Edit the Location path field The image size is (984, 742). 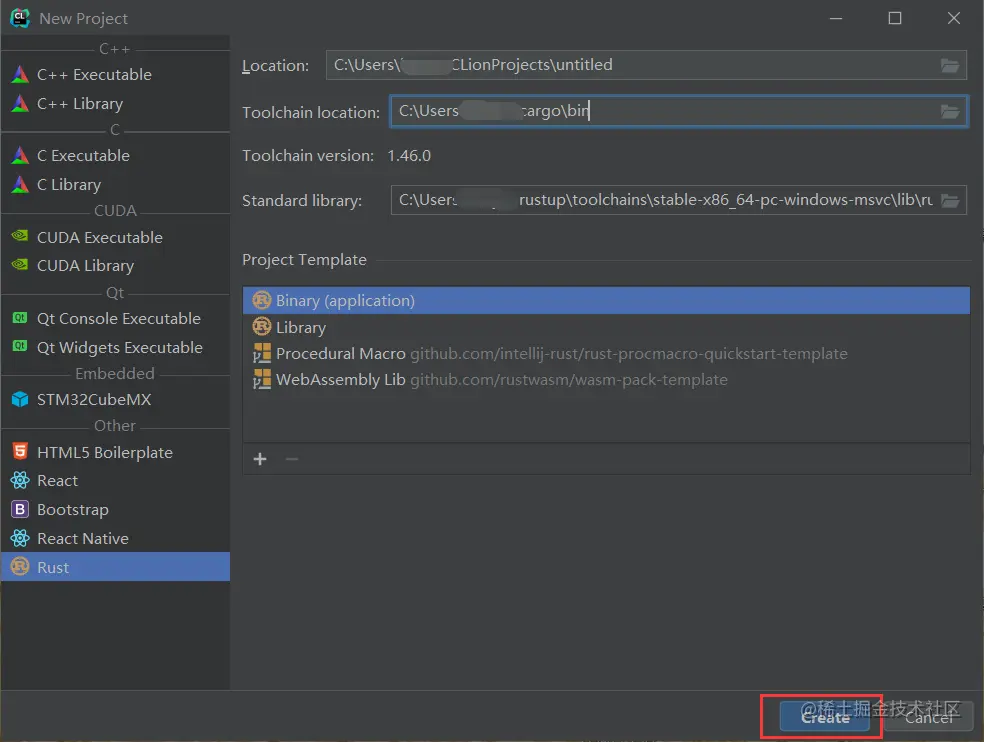[x=646, y=65]
